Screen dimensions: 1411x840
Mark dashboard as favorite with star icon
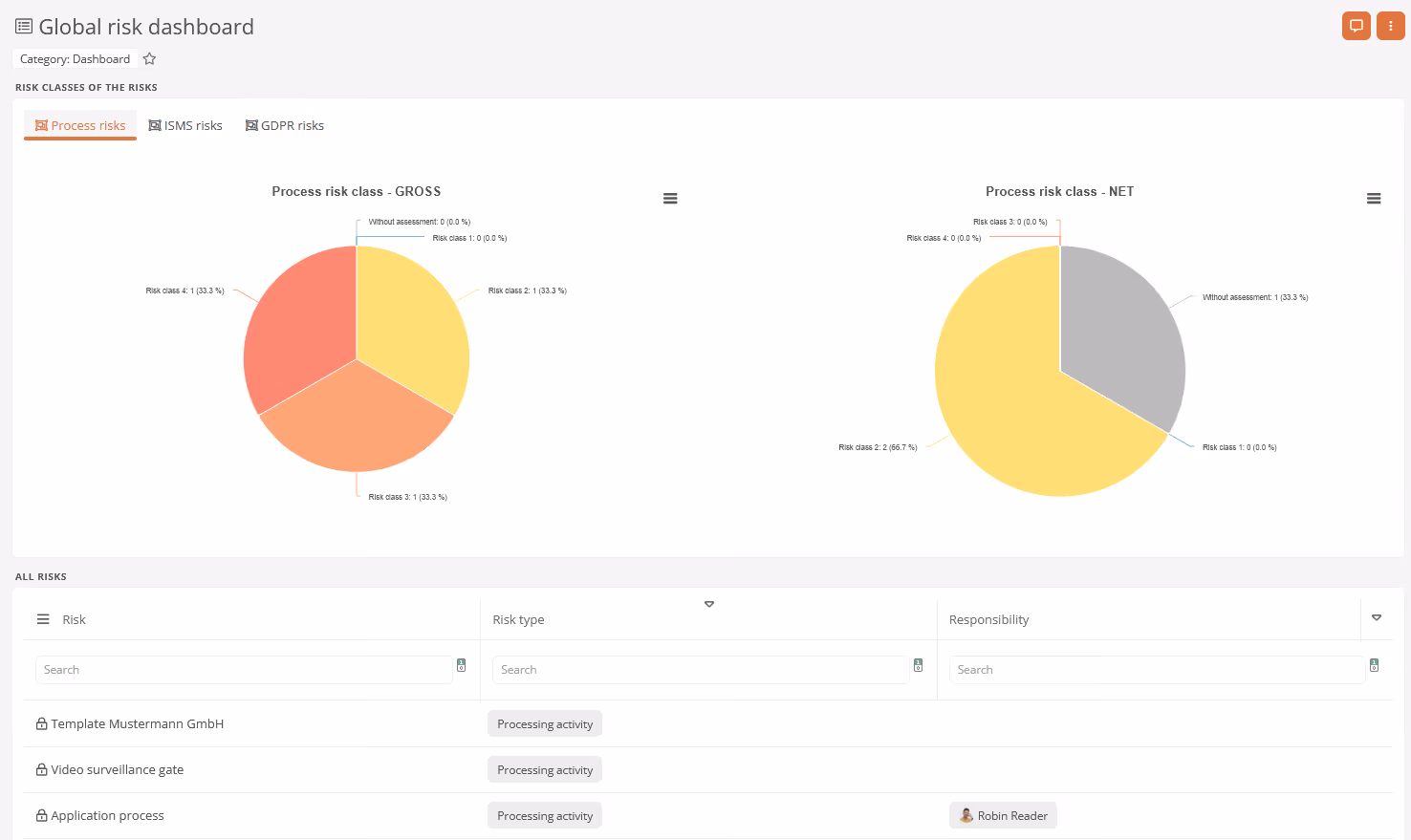pyautogui.click(x=149, y=59)
